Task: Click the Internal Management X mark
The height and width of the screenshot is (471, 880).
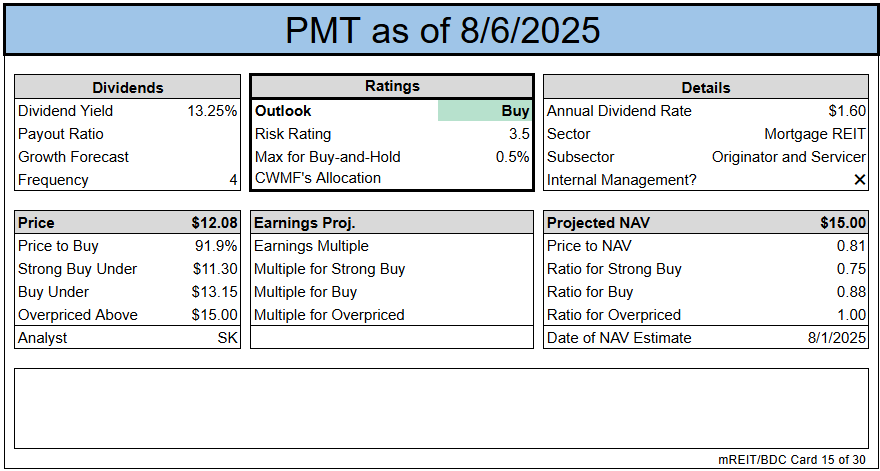Action: pyautogui.click(x=859, y=180)
